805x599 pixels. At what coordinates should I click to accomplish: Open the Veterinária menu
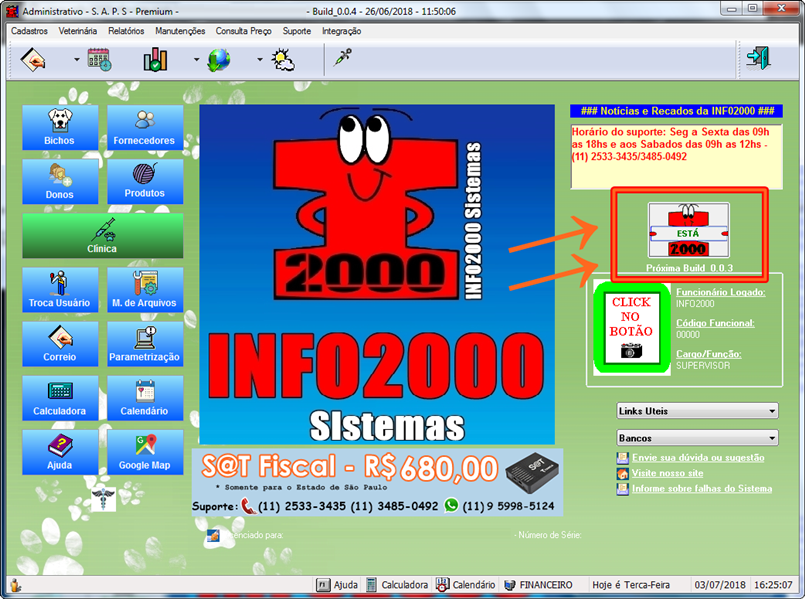(x=78, y=31)
